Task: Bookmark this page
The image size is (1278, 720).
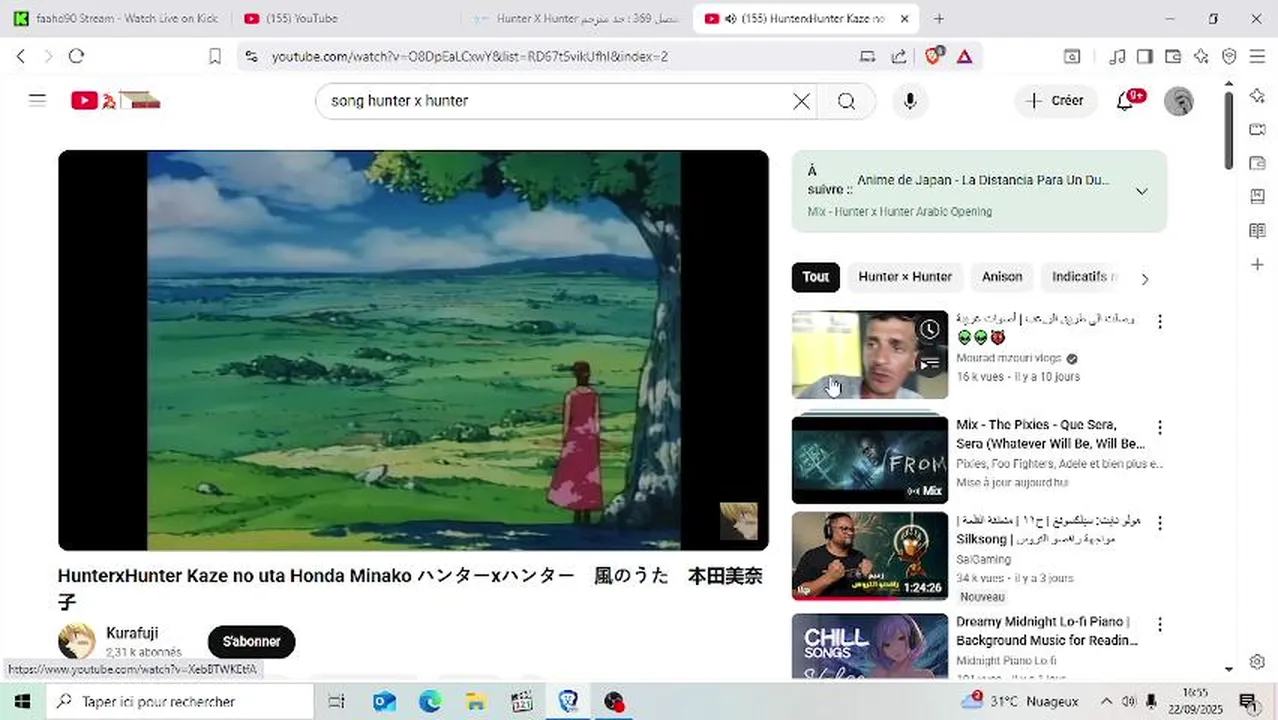Action: click(214, 57)
